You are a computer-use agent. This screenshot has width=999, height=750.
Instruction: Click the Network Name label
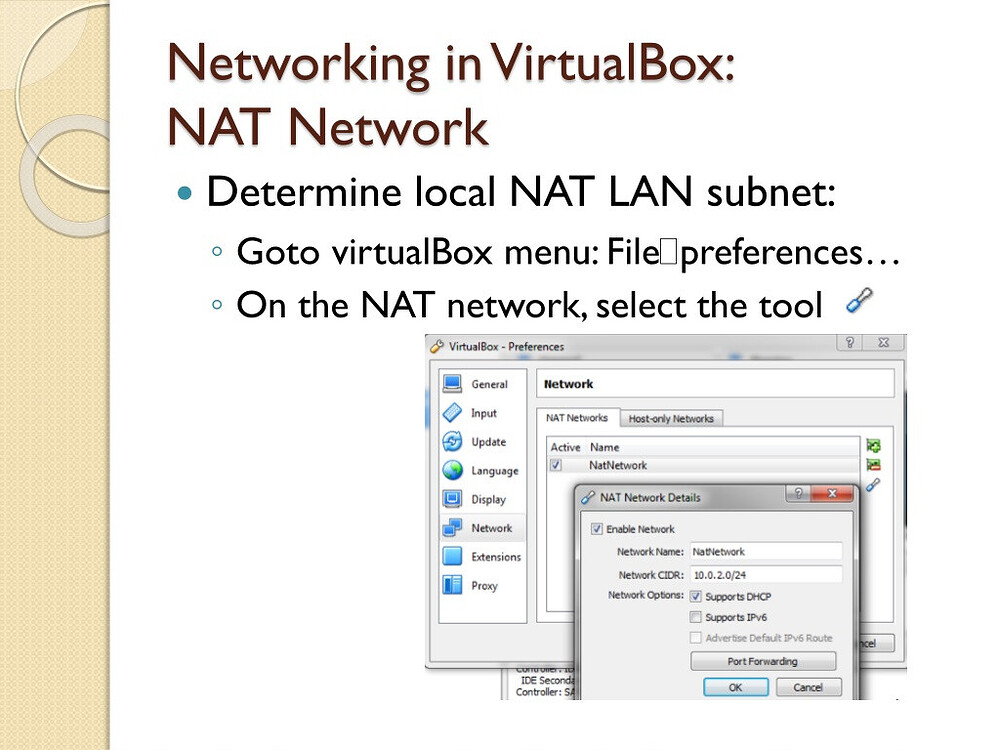(x=650, y=552)
